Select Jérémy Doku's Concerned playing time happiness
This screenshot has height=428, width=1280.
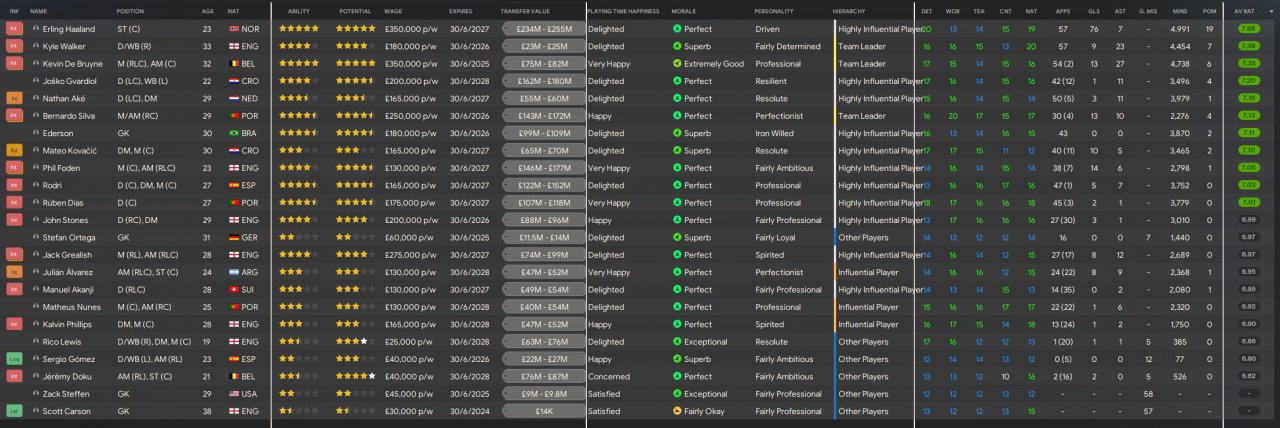(607, 376)
